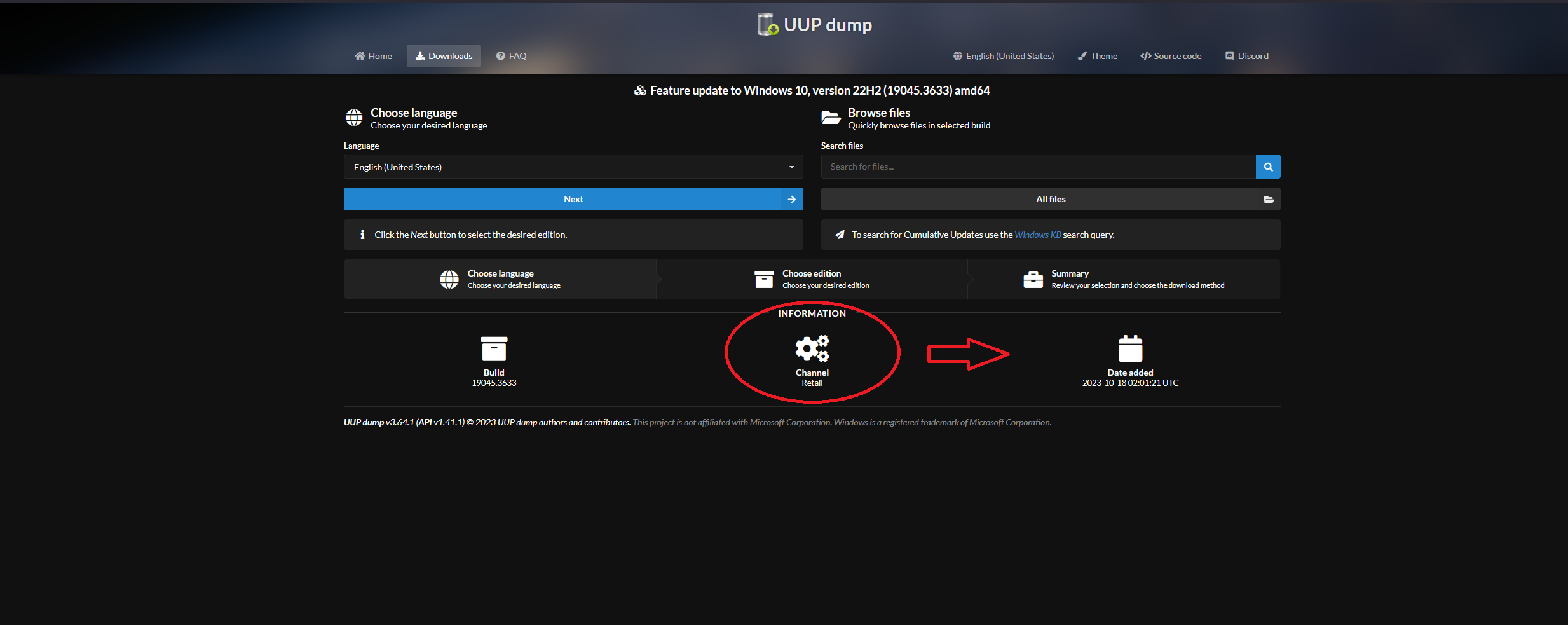Click build number 19045.3633 text
Screen dimensions: 1568x625
point(494,383)
